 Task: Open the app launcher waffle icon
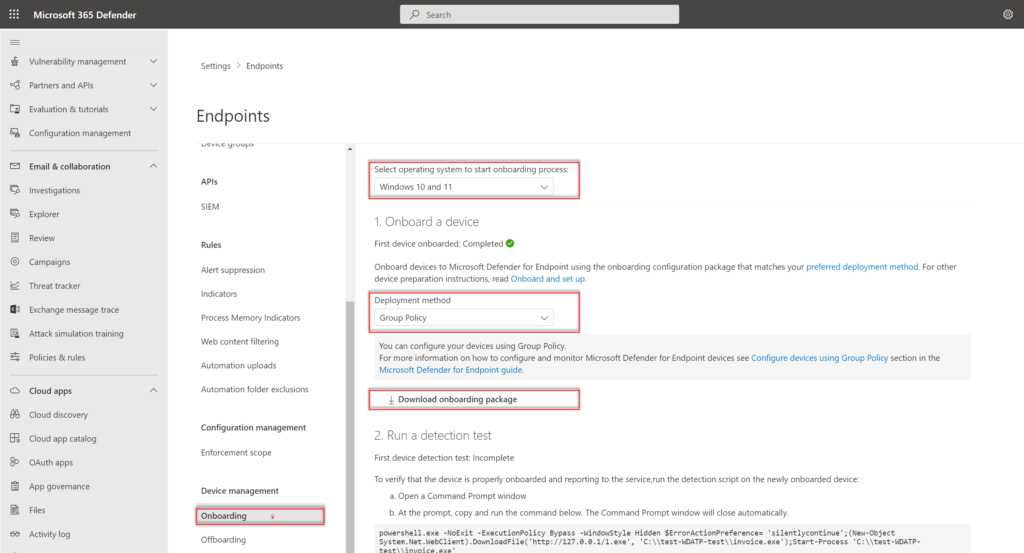click(x=14, y=14)
